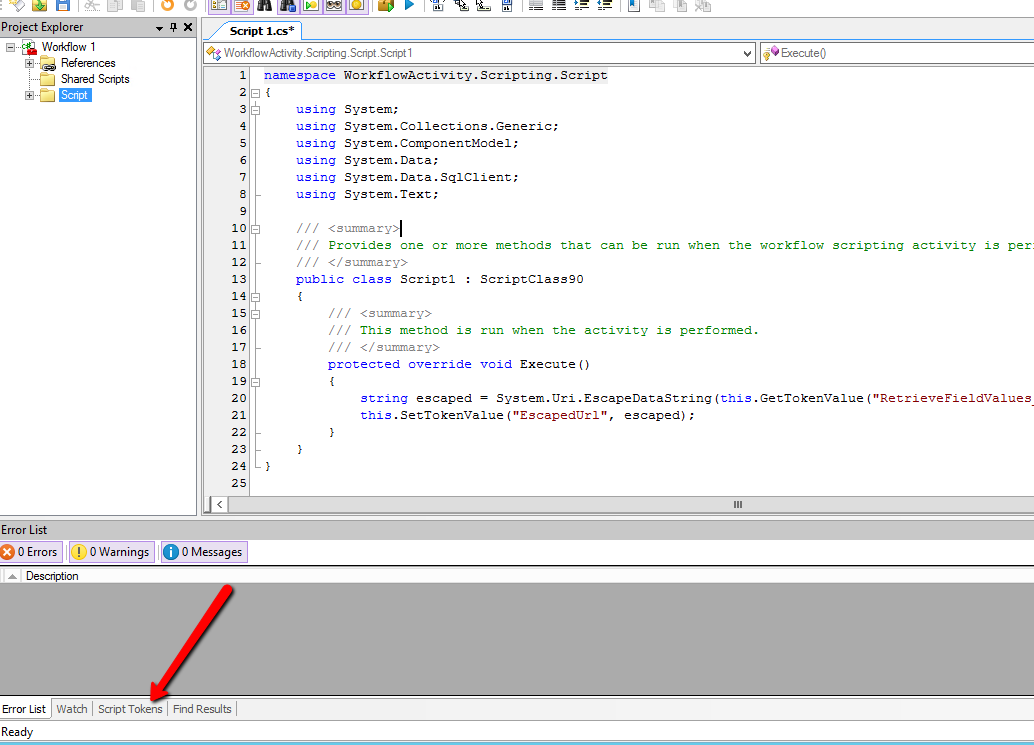Expand the Script folder tree node
The height and width of the screenshot is (745, 1034).
pyautogui.click(x=29, y=96)
